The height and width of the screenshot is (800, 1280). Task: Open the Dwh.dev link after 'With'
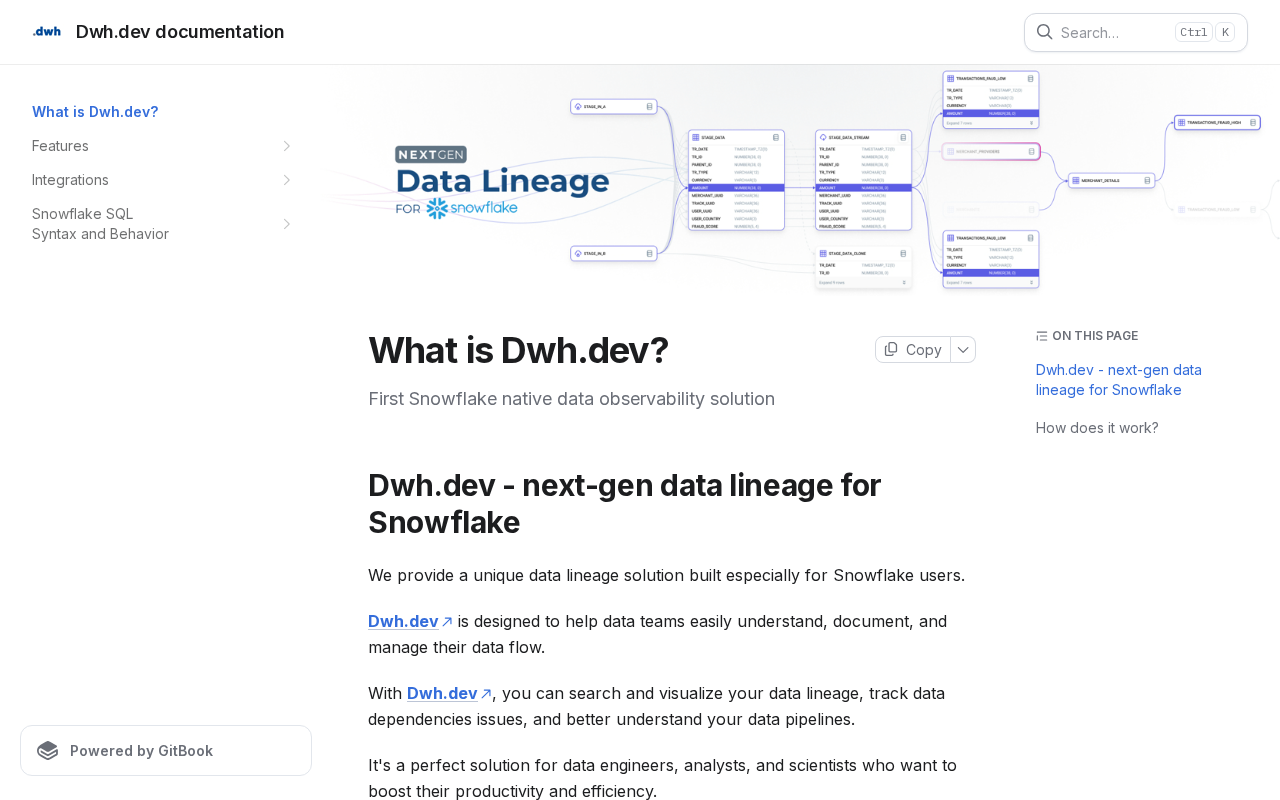[449, 693]
